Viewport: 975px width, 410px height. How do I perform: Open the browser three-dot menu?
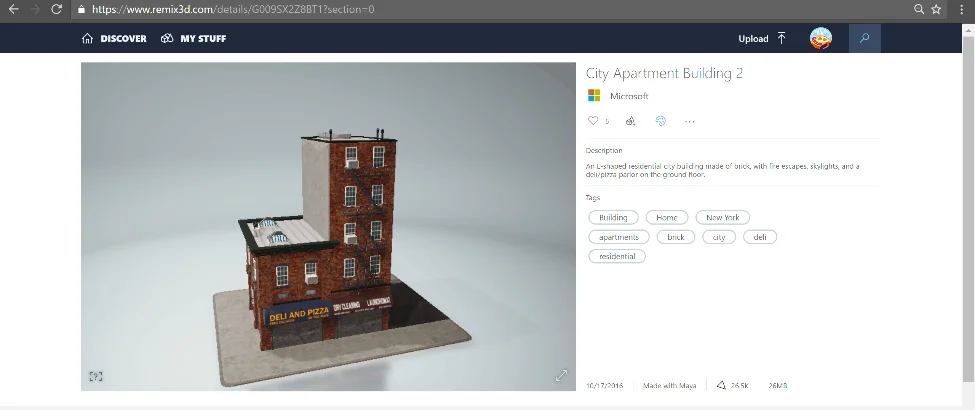pyautogui.click(x=961, y=9)
